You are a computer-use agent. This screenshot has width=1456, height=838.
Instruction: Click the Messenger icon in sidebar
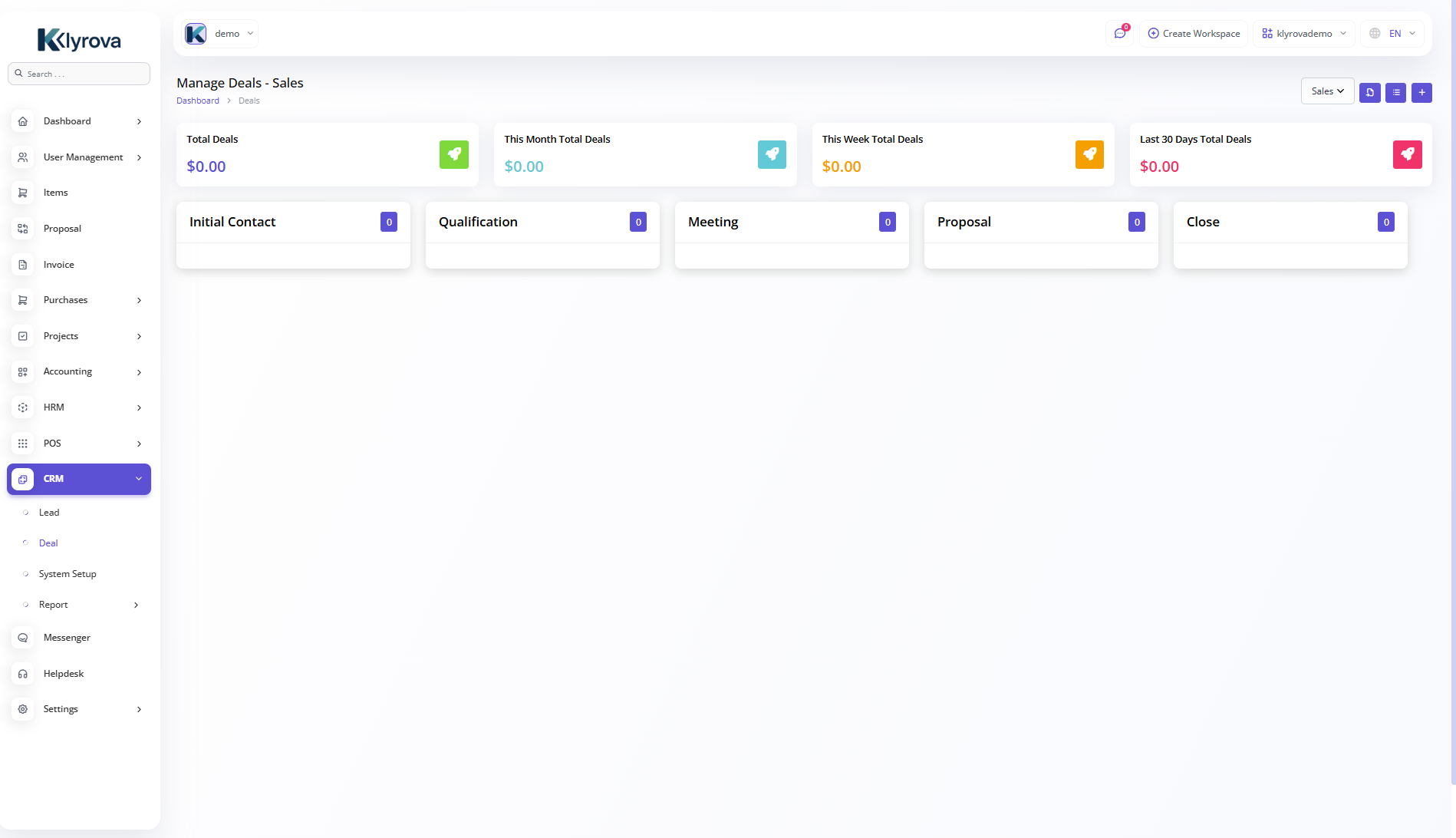(23, 638)
